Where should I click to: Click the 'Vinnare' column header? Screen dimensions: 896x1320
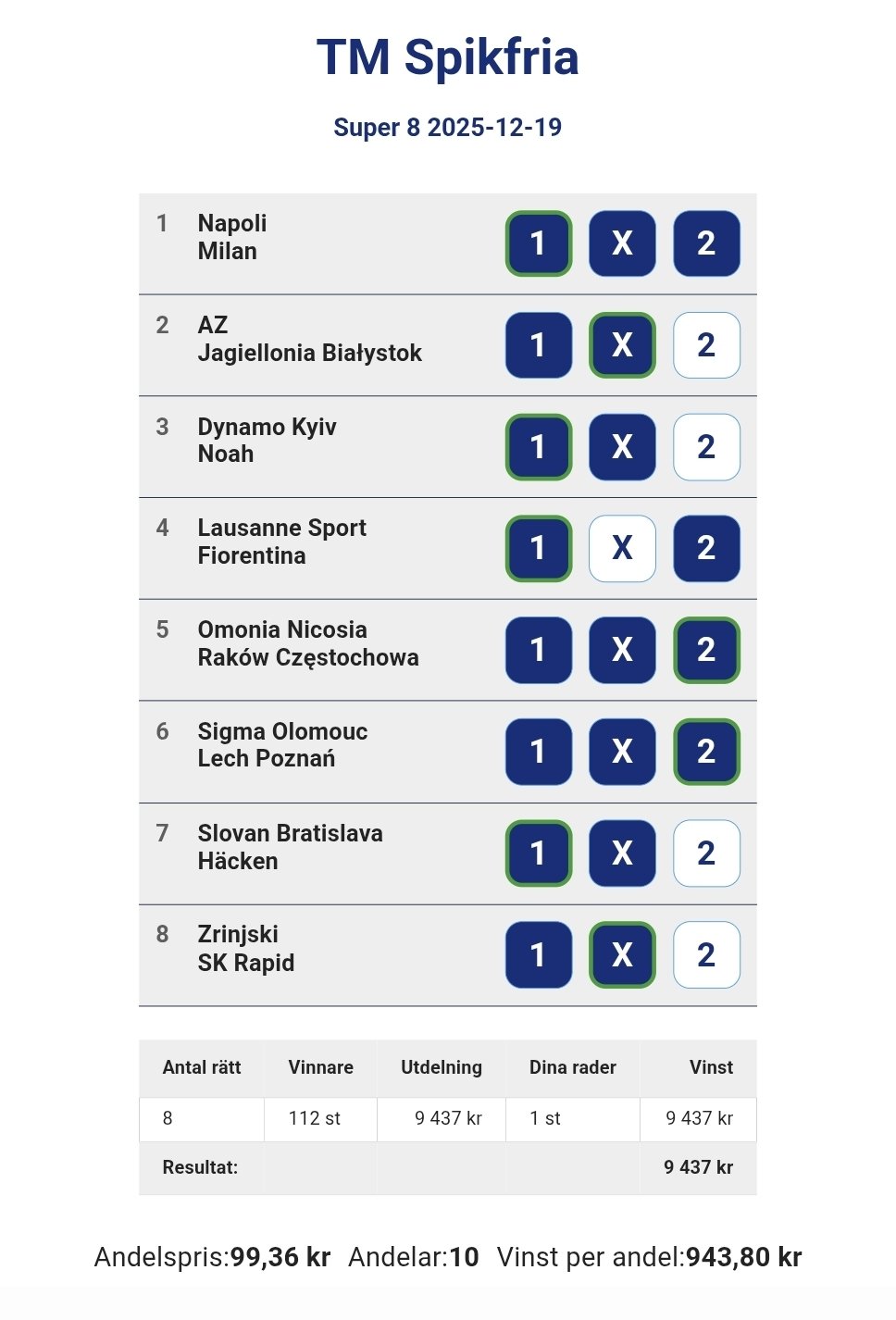tap(320, 1067)
